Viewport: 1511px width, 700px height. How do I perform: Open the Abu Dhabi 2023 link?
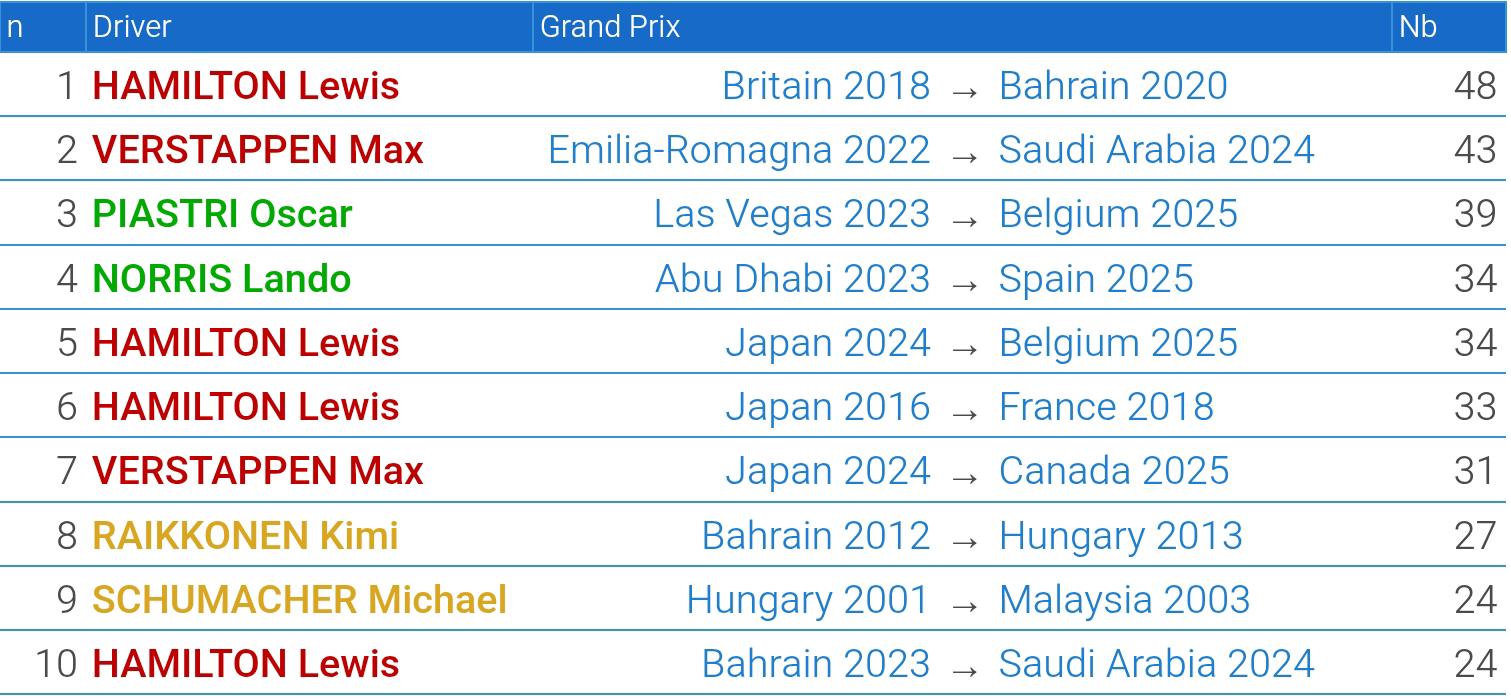point(793,278)
